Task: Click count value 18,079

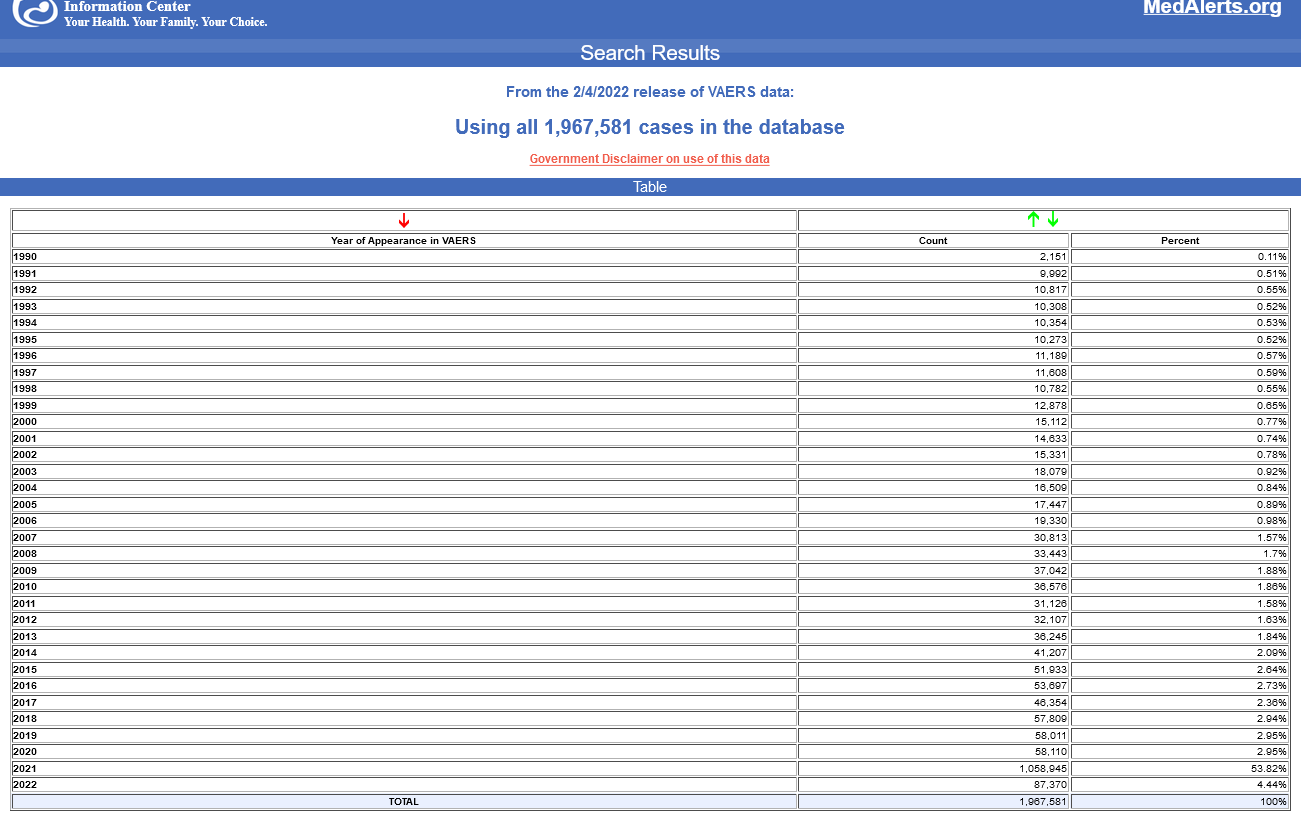Action: point(1051,471)
